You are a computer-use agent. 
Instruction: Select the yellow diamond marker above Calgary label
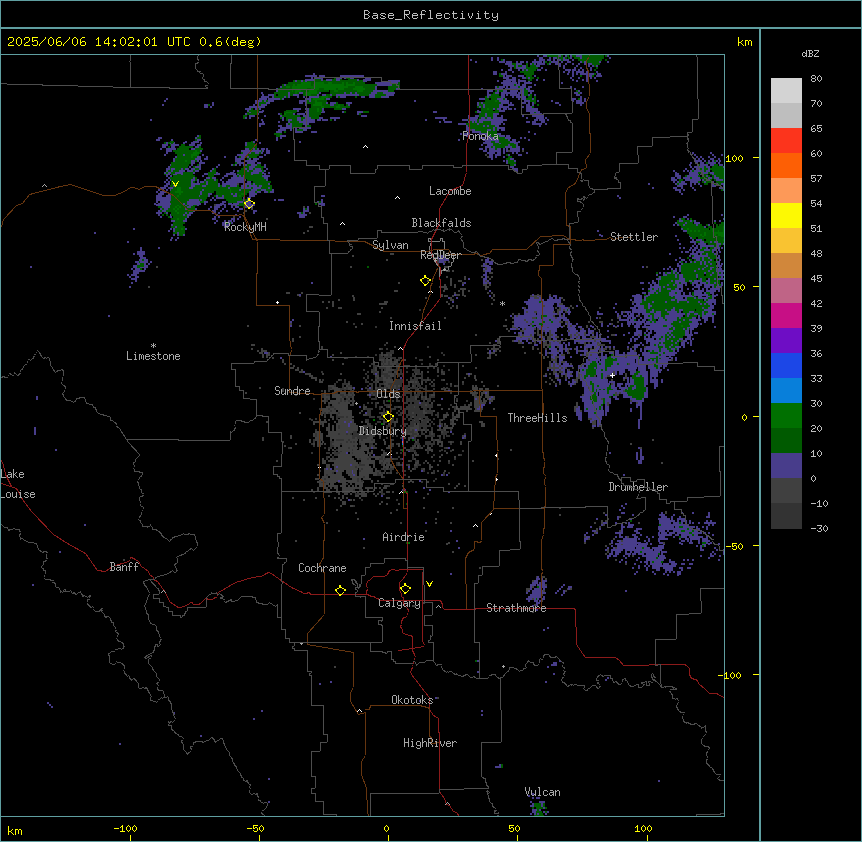pyautogui.click(x=405, y=589)
